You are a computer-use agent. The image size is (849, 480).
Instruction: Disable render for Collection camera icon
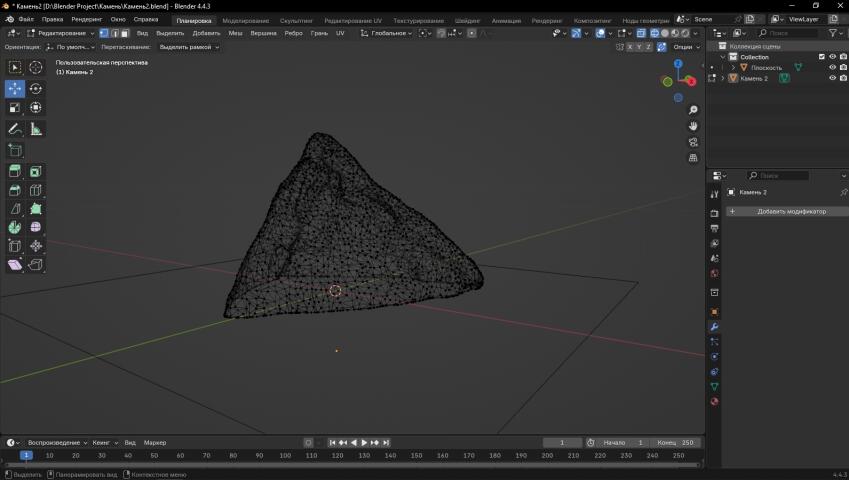tap(844, 57)
